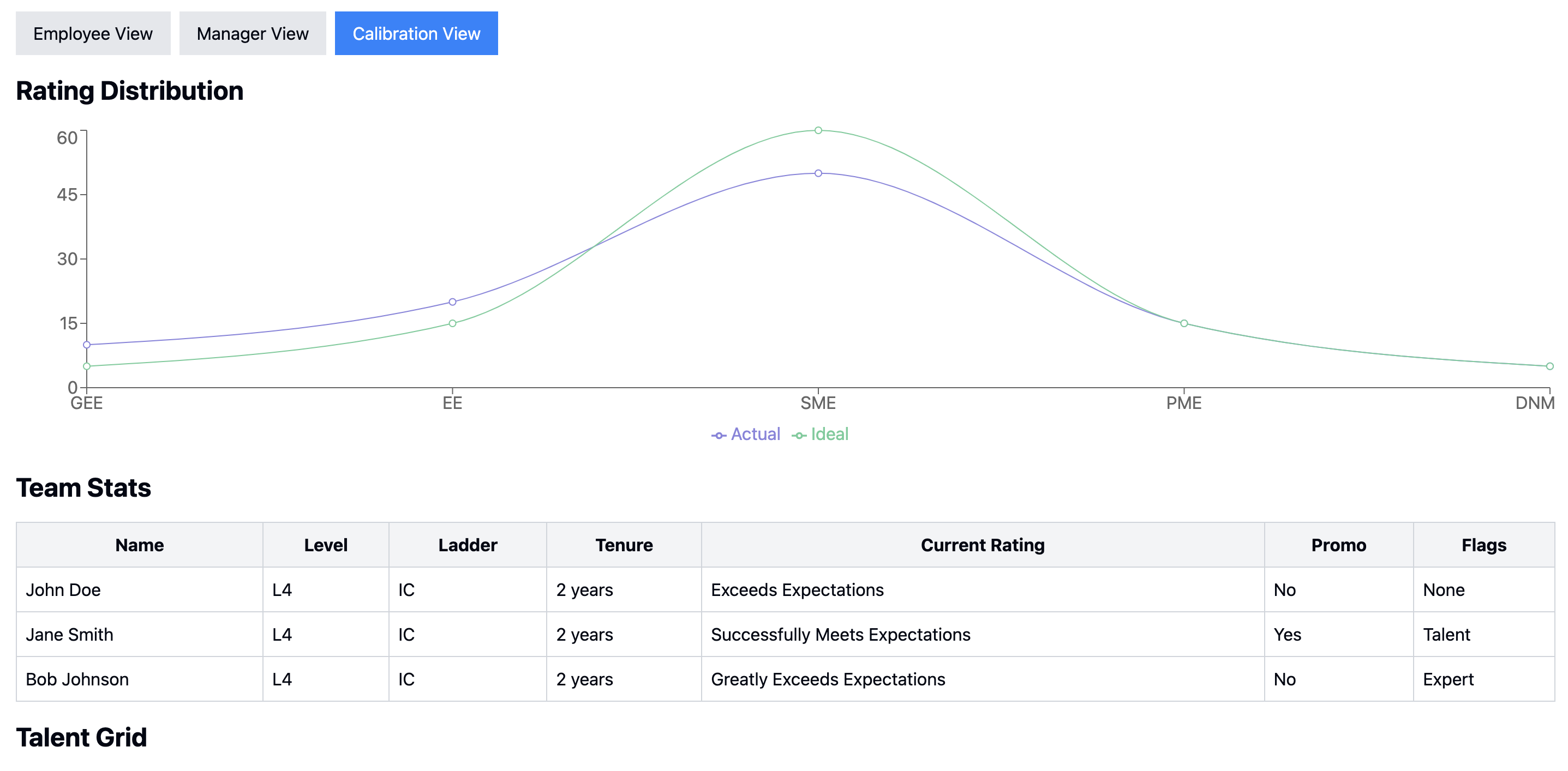Screen dimensions: 1568x771
Task: Open the Manager View tab
Action: 252,33
